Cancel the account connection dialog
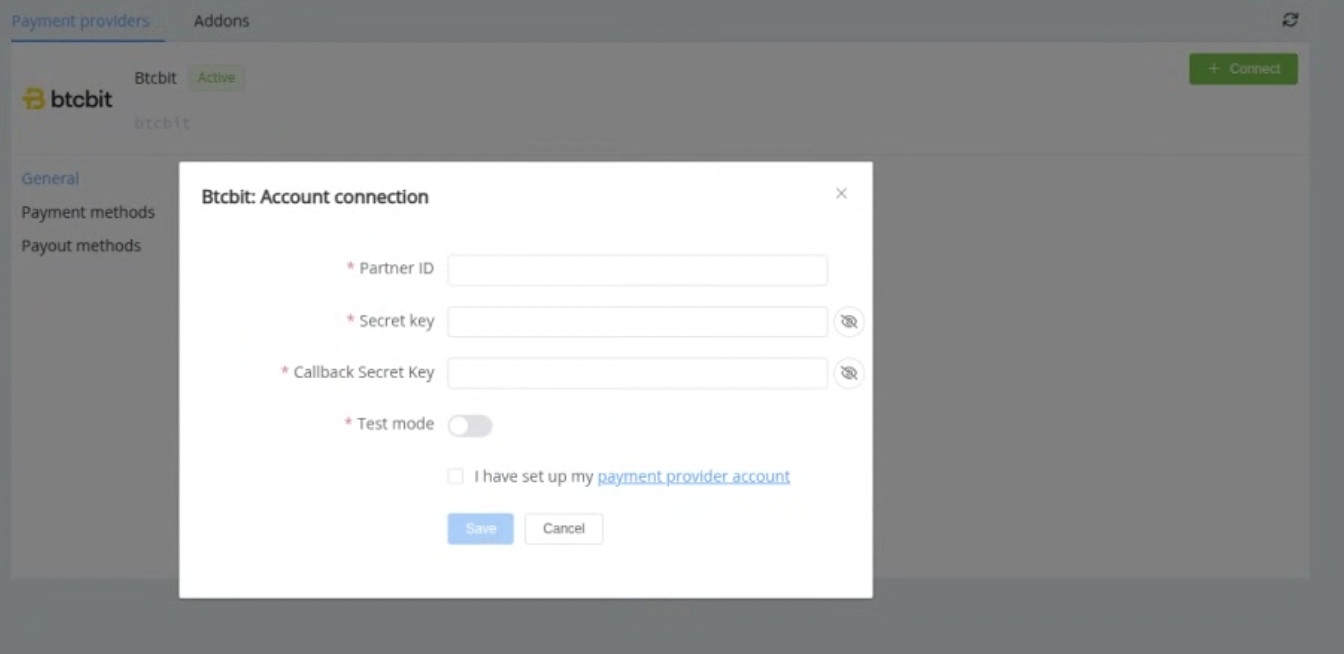The width and height of the screenshot is (1344, 654). (563, 529)
